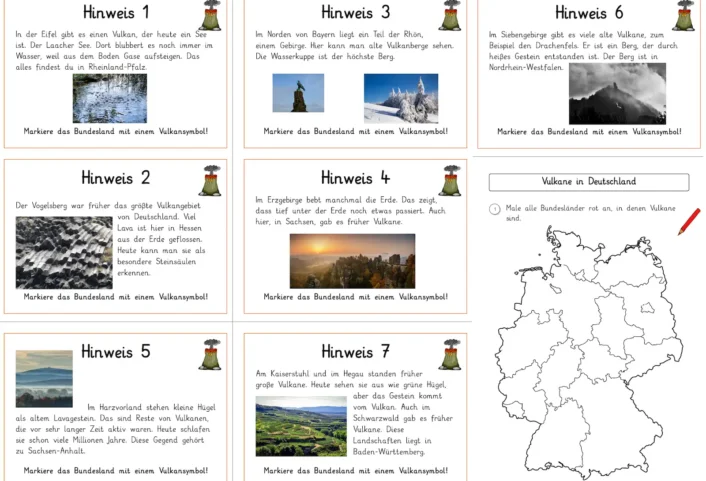706x481 pixels.
Task: Select the snowy trees photo in Hinweis 3
Action: (400, 98)
